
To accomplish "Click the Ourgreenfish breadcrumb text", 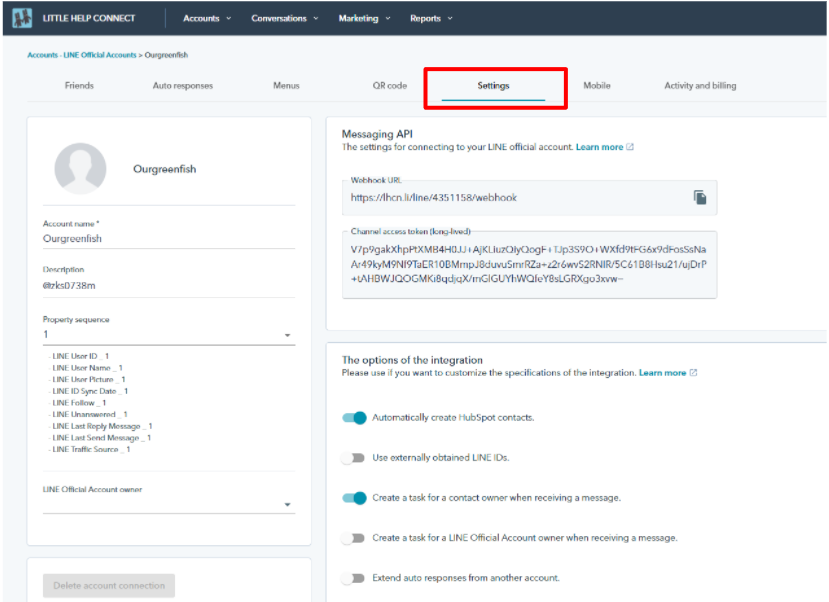I will pyautogui.click(x=166, y=55).
